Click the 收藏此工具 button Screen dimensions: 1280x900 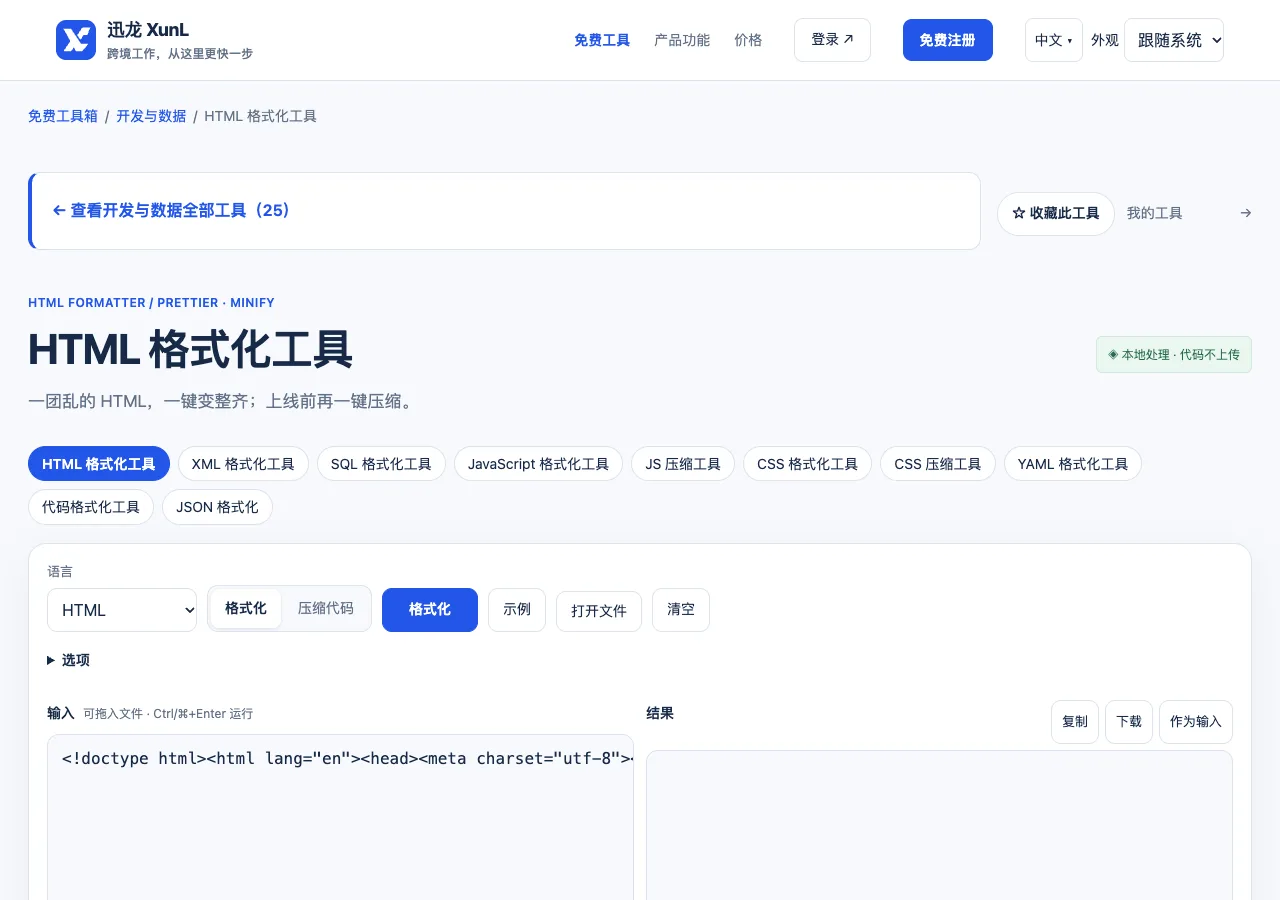coord(1056,214)
